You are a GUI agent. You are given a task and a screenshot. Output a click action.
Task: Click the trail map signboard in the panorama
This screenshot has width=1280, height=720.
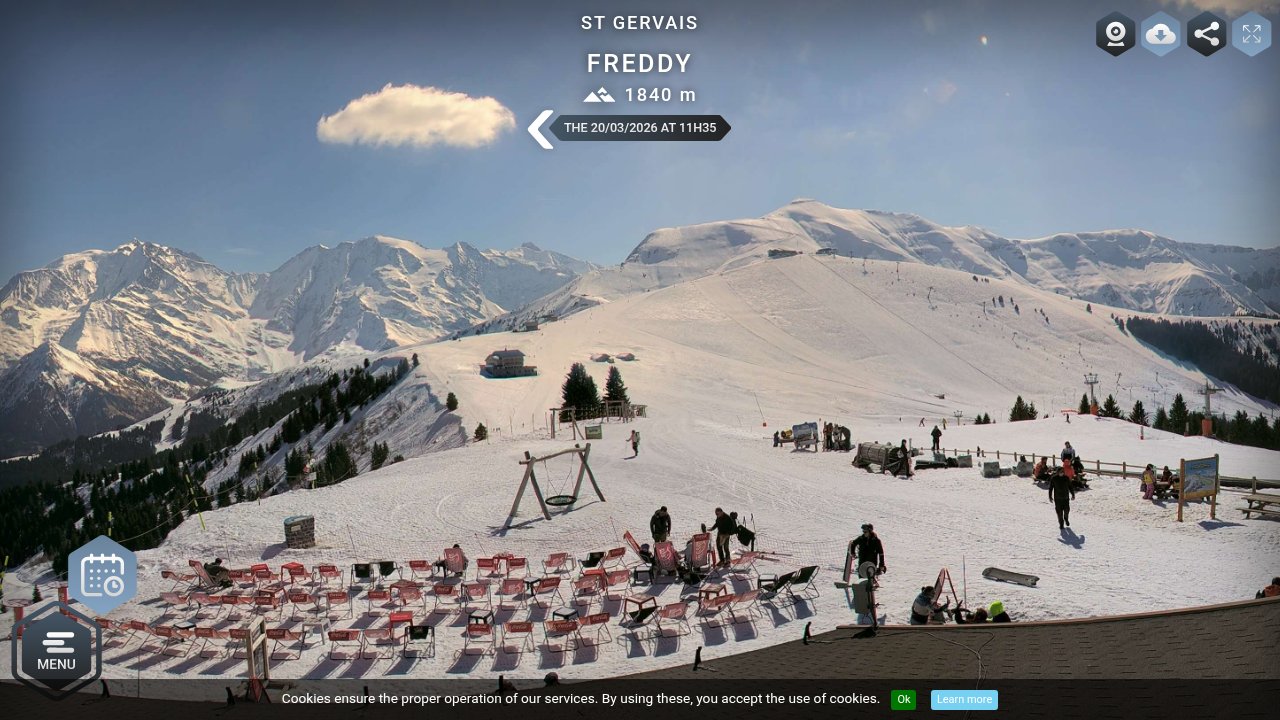1198,486
